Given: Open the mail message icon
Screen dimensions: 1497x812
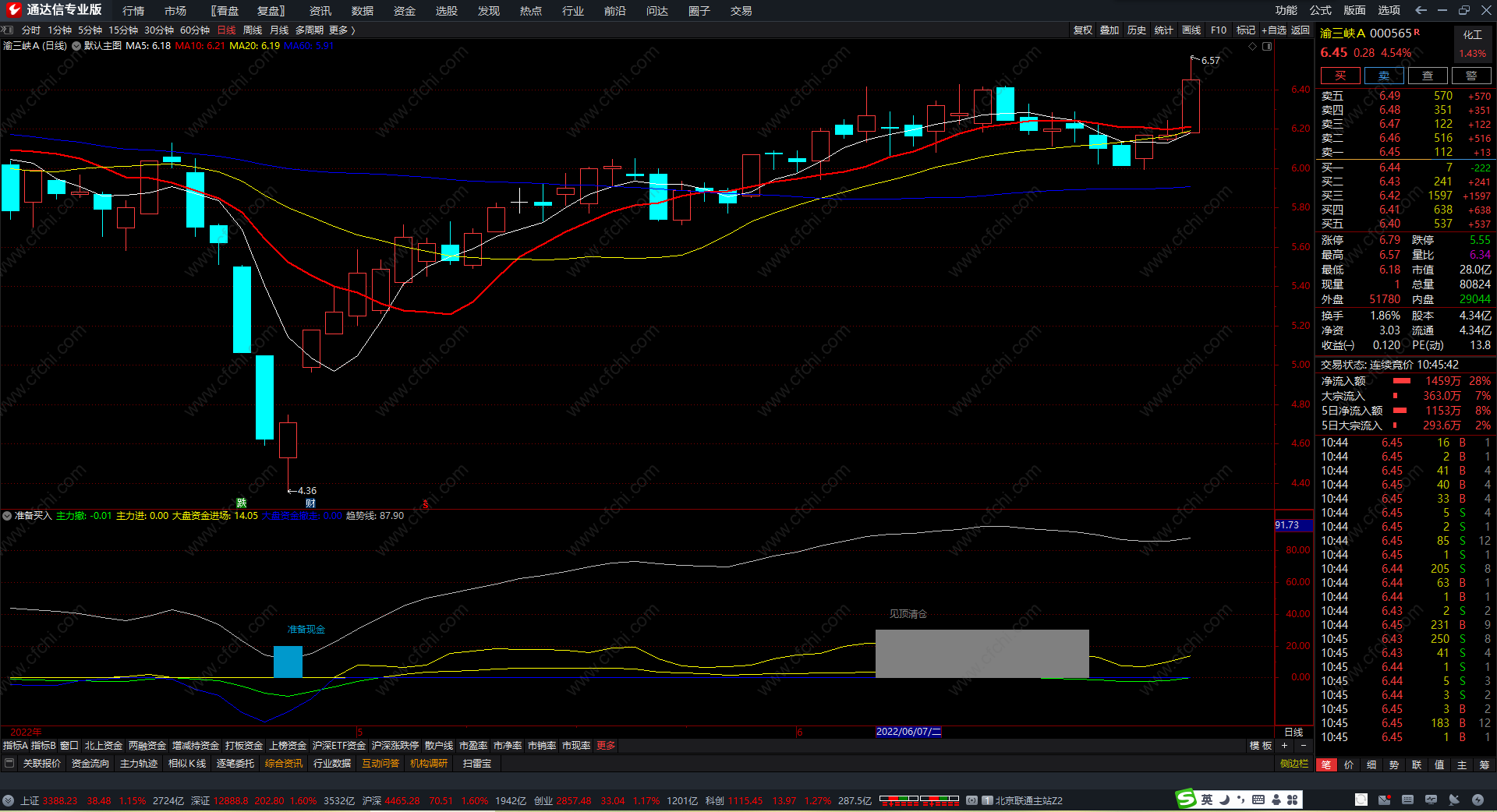Looking at the screenshot, I should point(1384,800).
